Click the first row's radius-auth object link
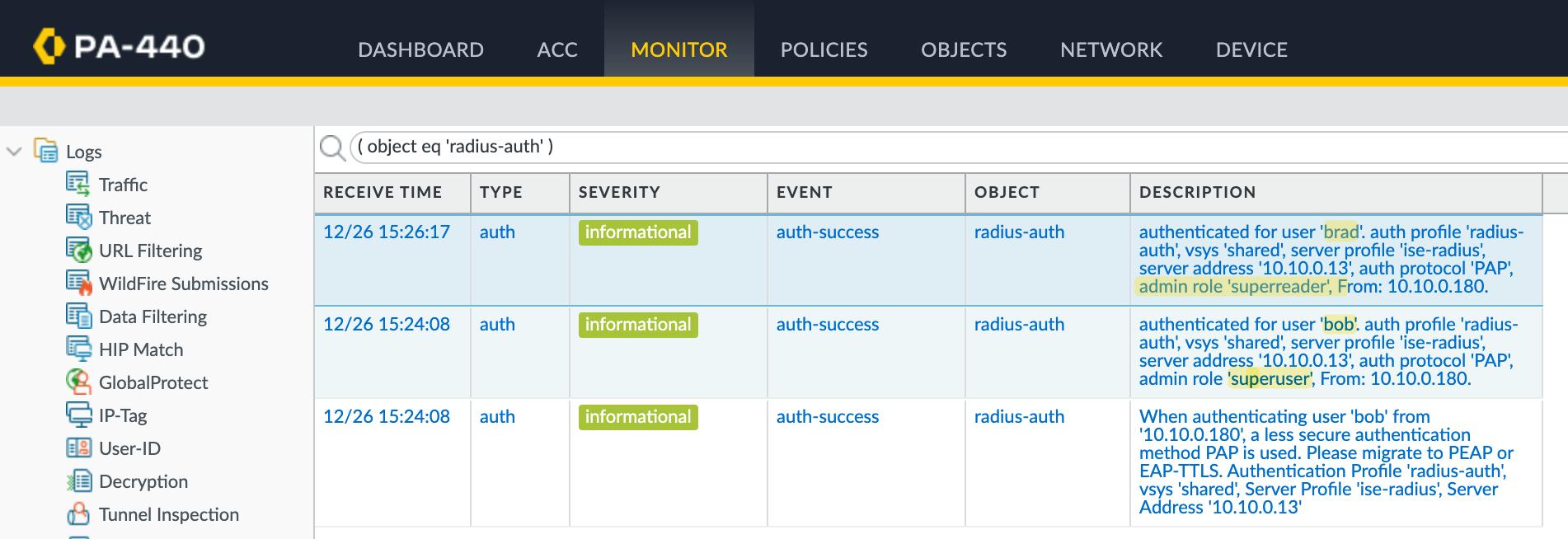The image size is (1568, 539). point(1019,232)
